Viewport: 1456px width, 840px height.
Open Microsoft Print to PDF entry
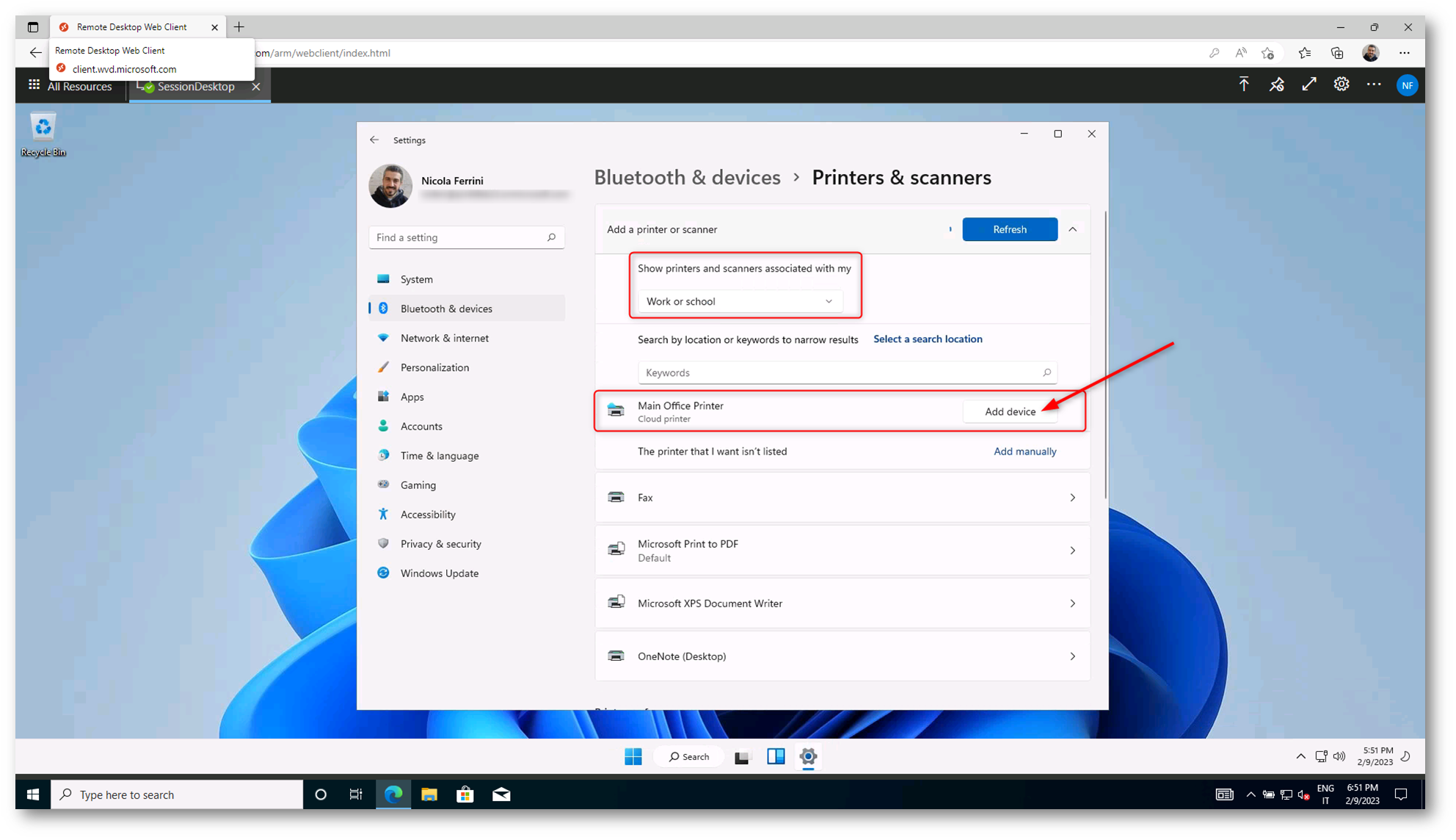[842, 550]
